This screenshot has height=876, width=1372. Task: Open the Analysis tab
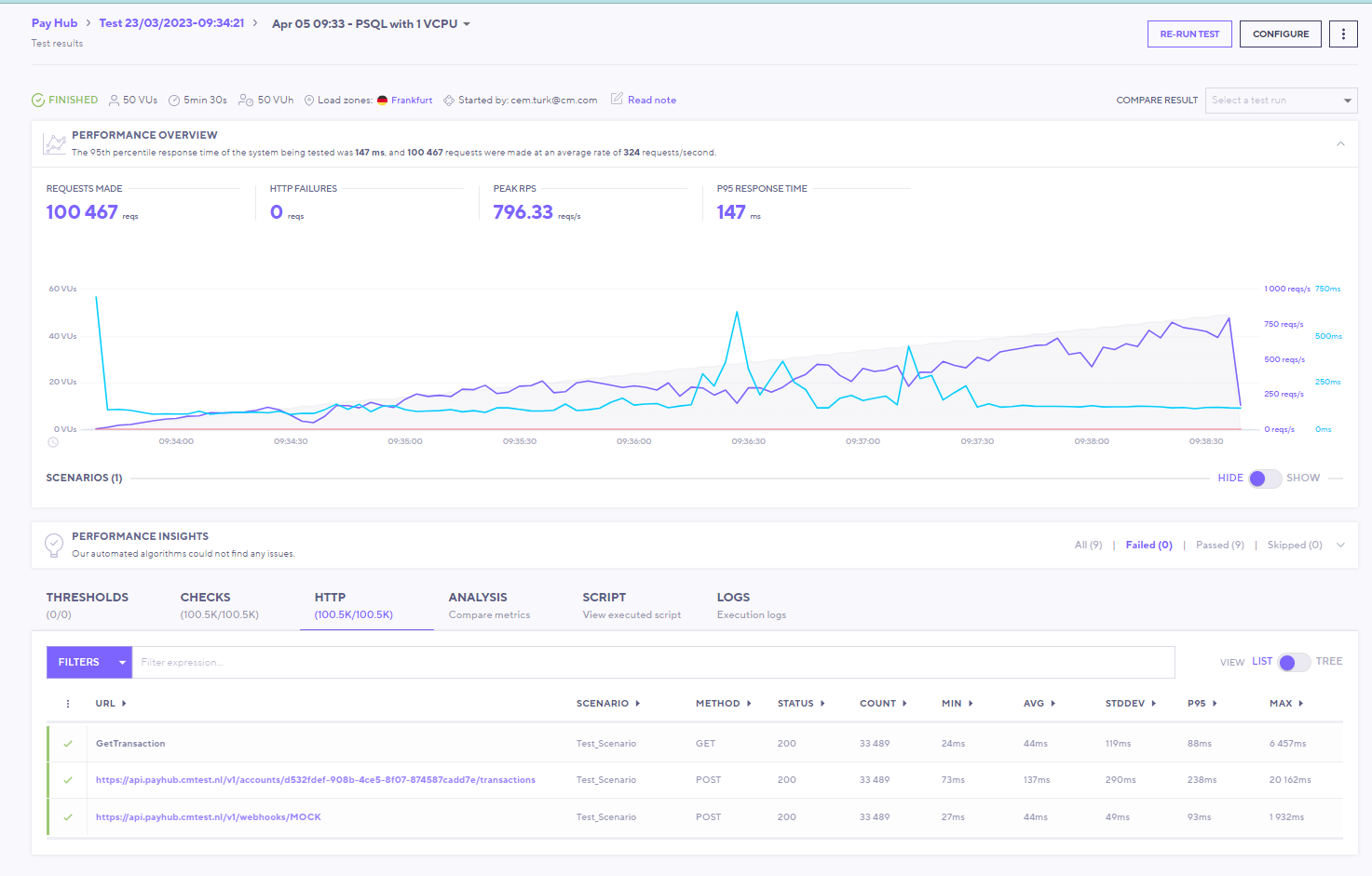click(489, 604)
